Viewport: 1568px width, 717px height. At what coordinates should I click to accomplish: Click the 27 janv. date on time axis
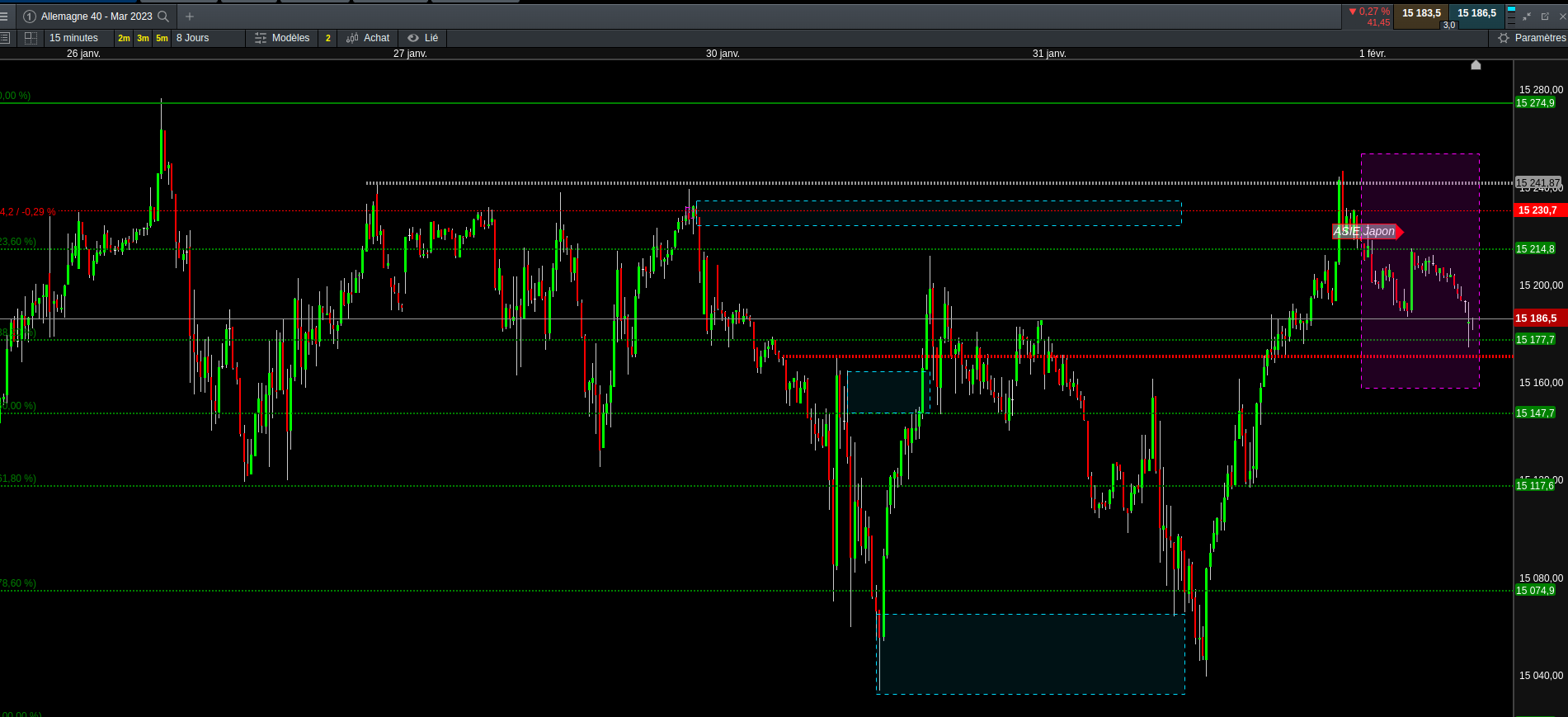(410, 54)
